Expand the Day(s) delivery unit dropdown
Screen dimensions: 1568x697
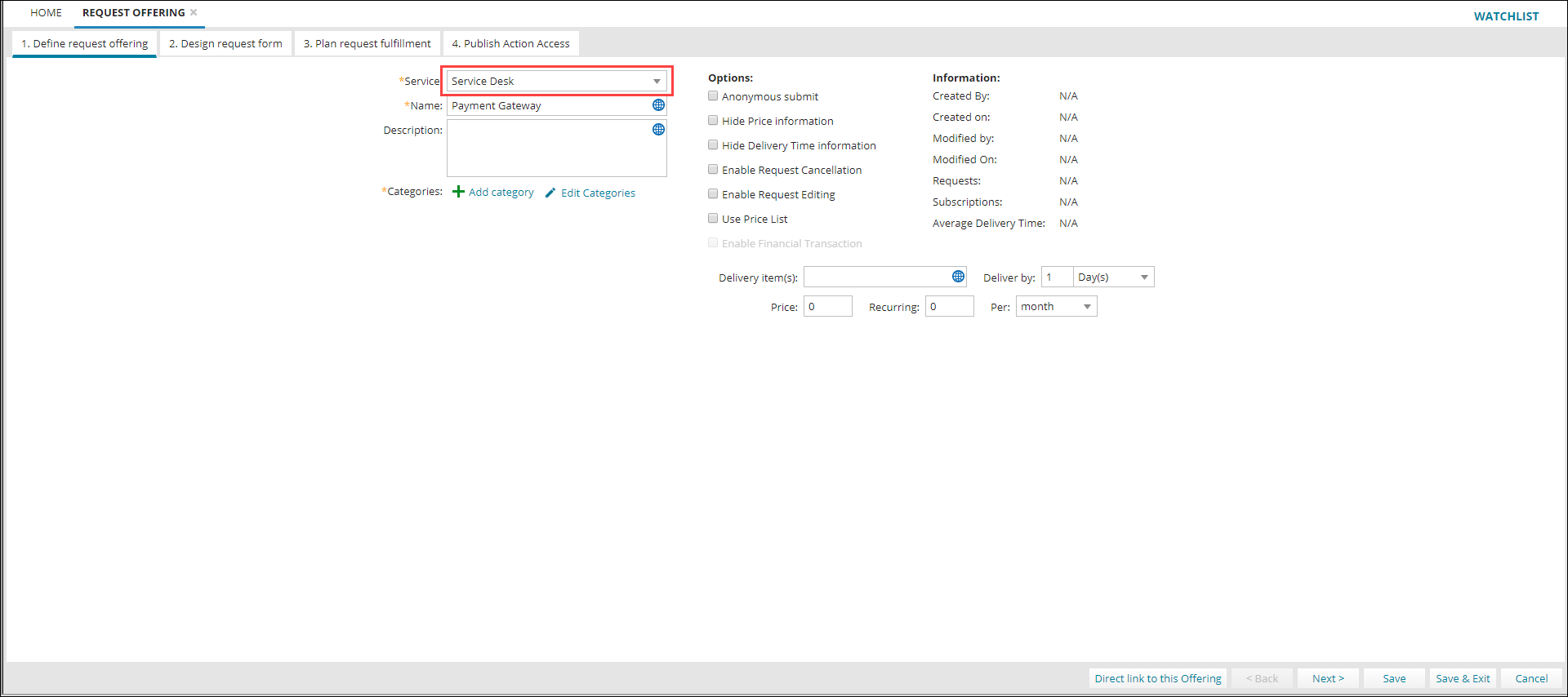click(x=1144, y=277)
